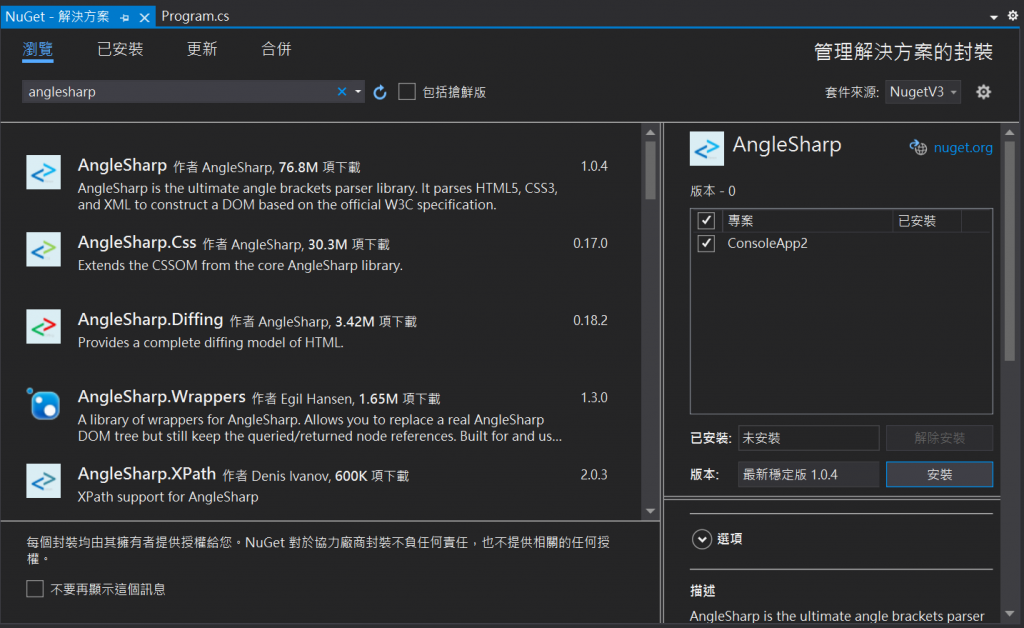This screenshot has height=628, width=1024.
Task: Click the ConsoleApp2 project row name
Action: (x=767, y=243)
